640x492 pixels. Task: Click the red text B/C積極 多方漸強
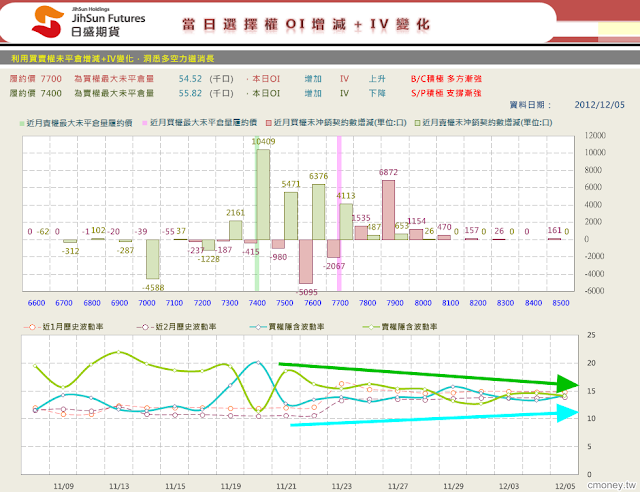446,79
